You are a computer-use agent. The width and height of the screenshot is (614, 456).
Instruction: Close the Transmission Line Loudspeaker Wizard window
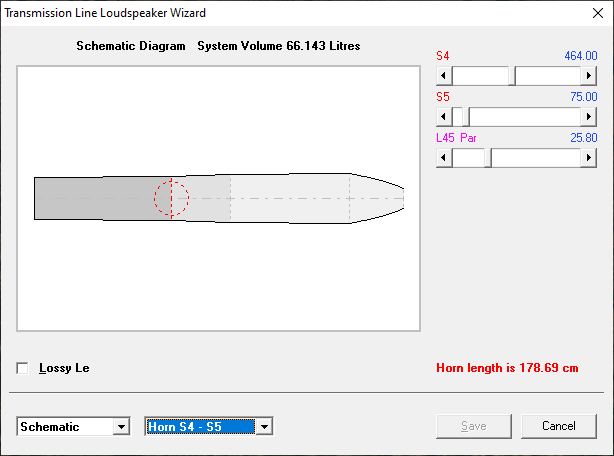coord(598,13)
